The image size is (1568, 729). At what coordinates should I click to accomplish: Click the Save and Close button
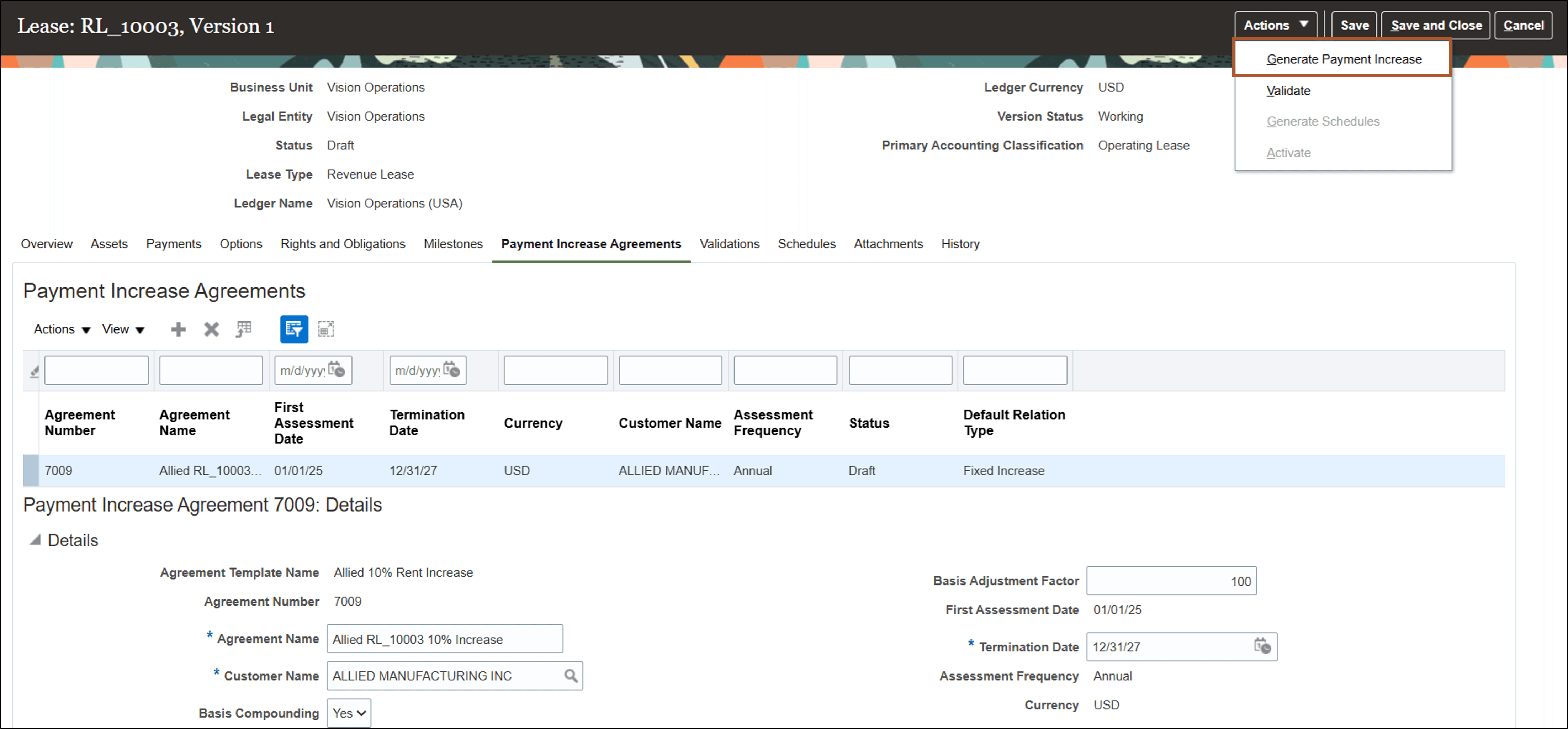point(1435,25)
